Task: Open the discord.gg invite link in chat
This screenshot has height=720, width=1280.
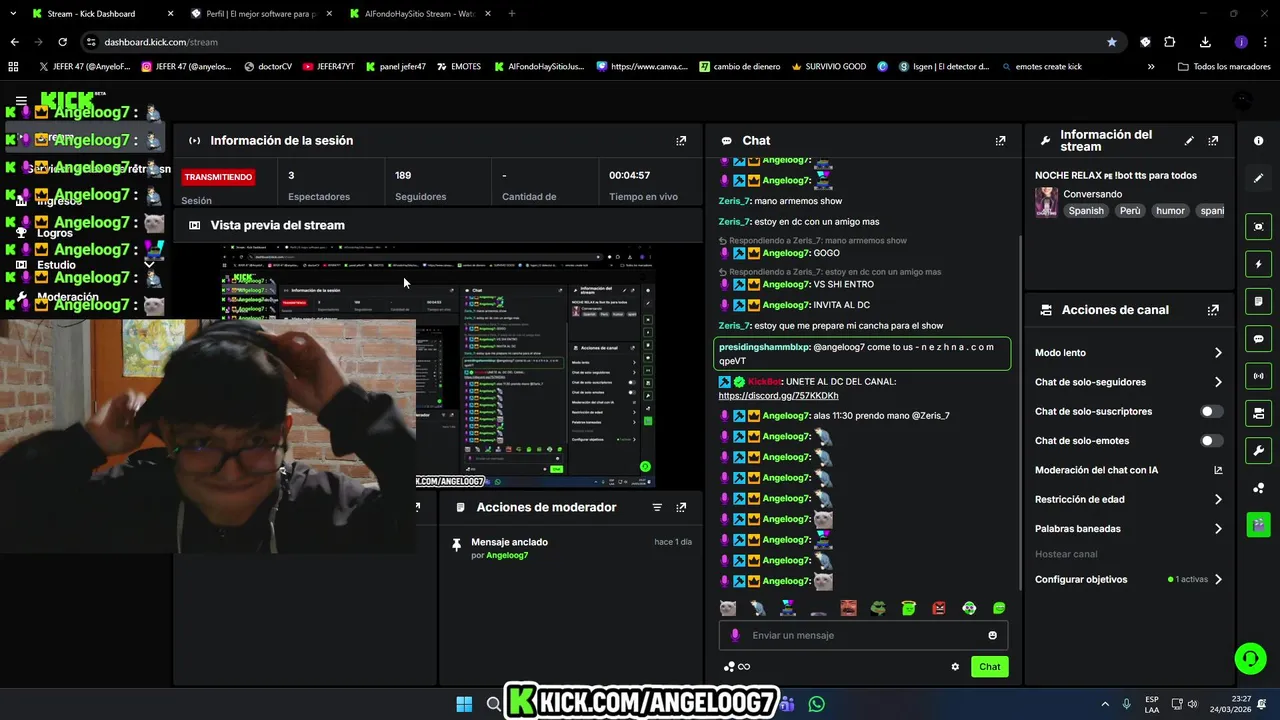Action: coord(778,396)
